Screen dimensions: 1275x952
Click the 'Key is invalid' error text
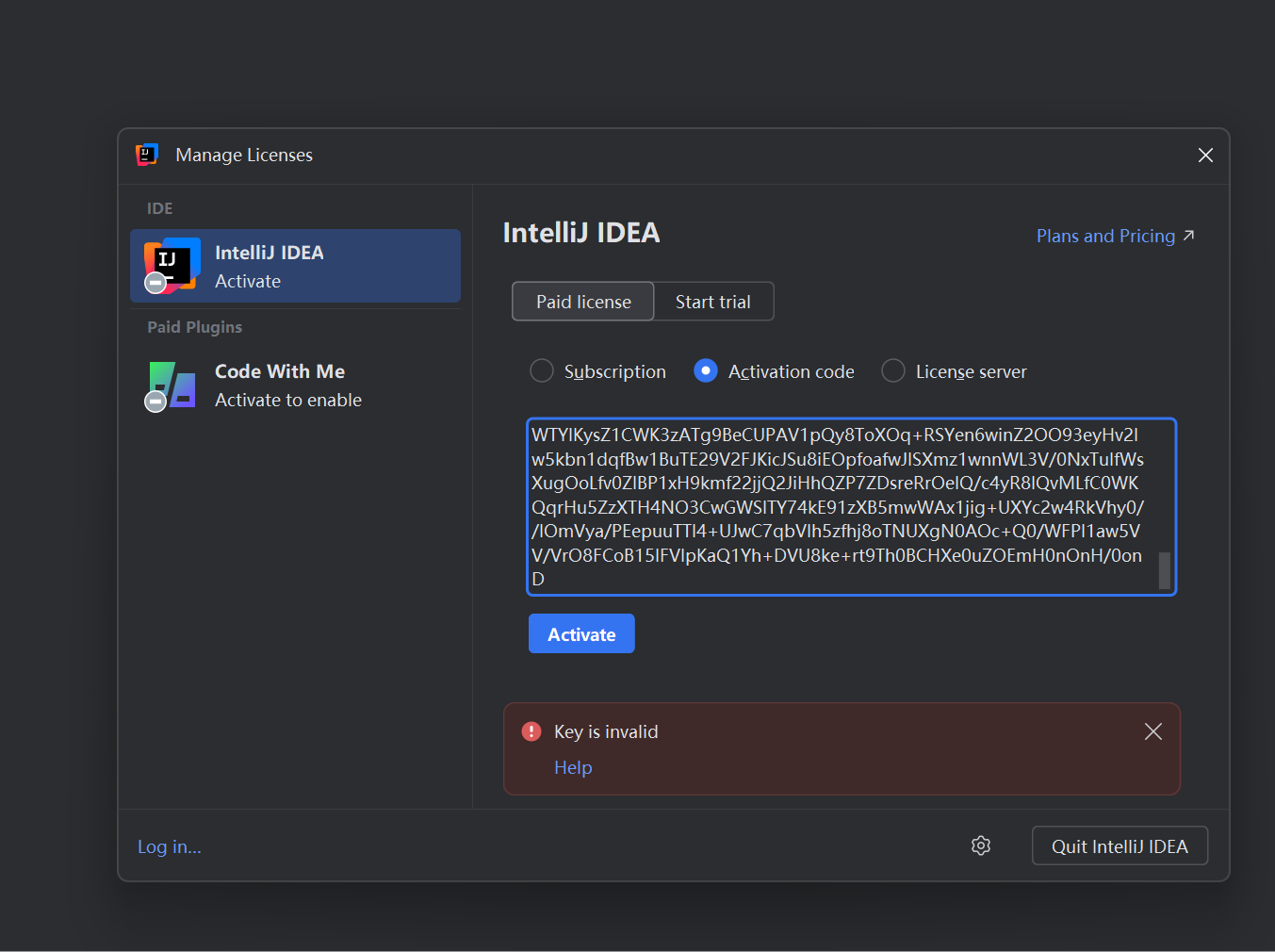click(x=606, y=731)
